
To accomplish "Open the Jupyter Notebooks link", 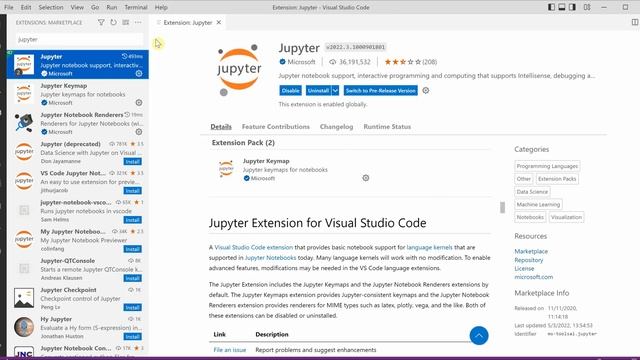I will (x=270, y=258).
